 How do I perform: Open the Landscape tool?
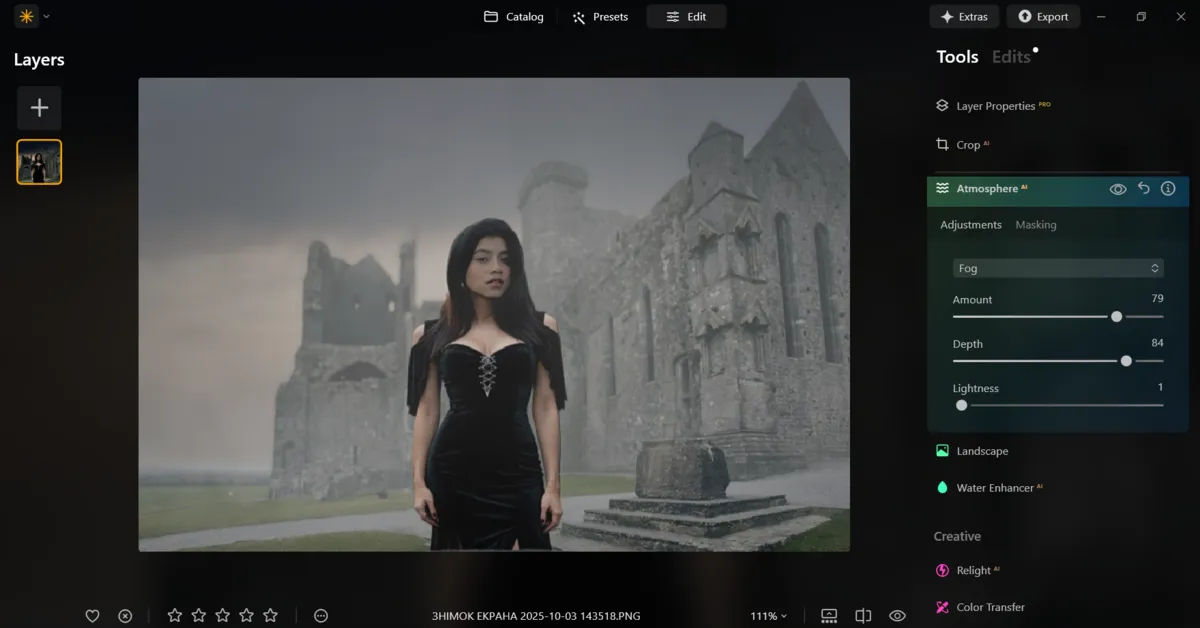pos(979,451)
